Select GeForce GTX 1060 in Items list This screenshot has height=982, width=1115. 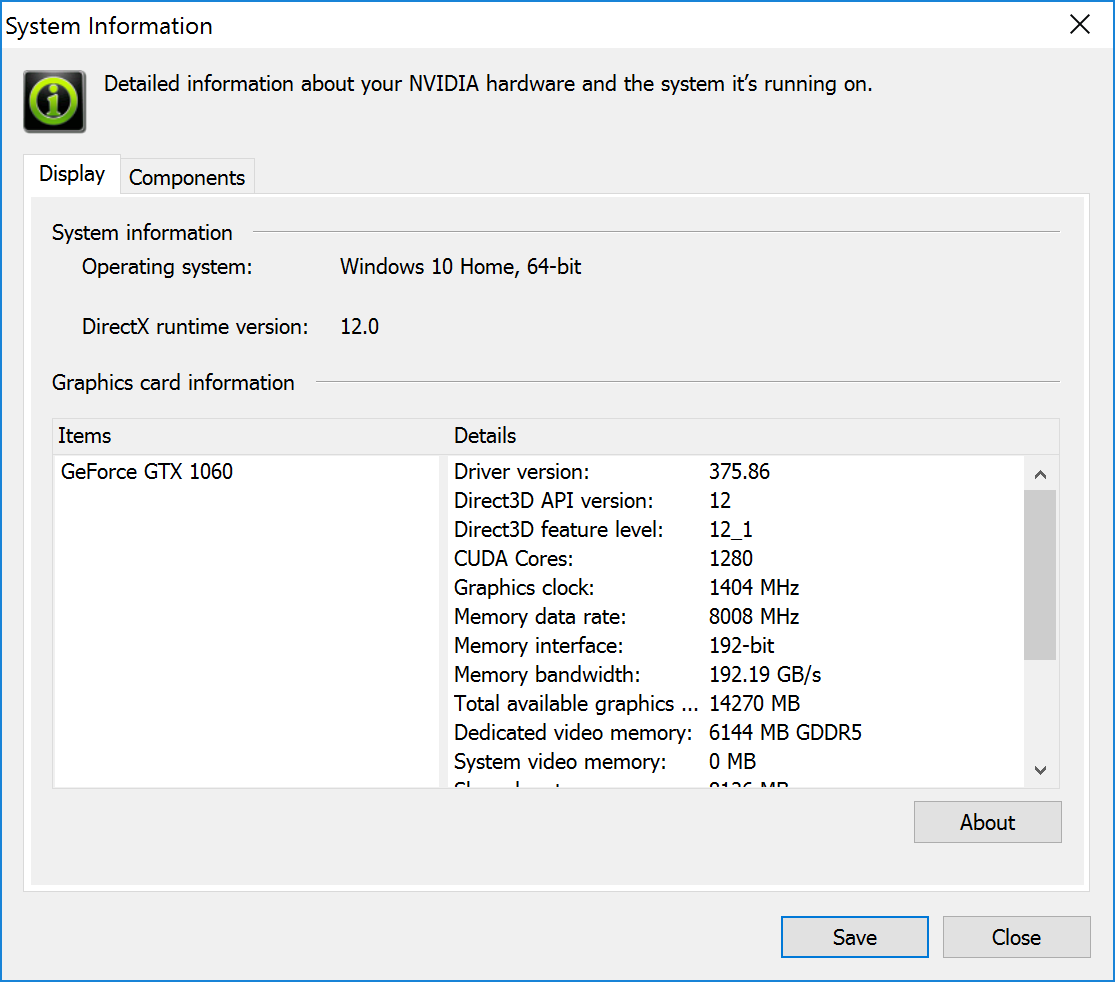pyautogui.click(x=146, y=471)
